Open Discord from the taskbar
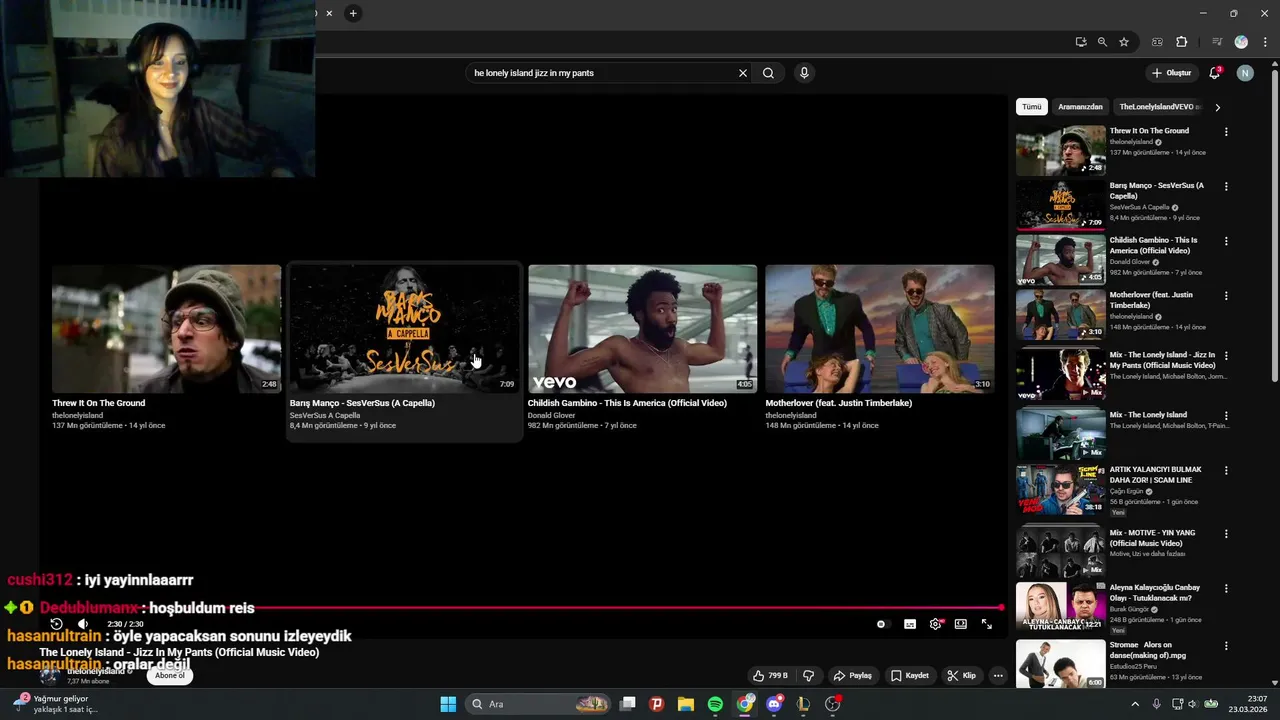Screen dimensions: 1280x720 [x=774, y=704]
